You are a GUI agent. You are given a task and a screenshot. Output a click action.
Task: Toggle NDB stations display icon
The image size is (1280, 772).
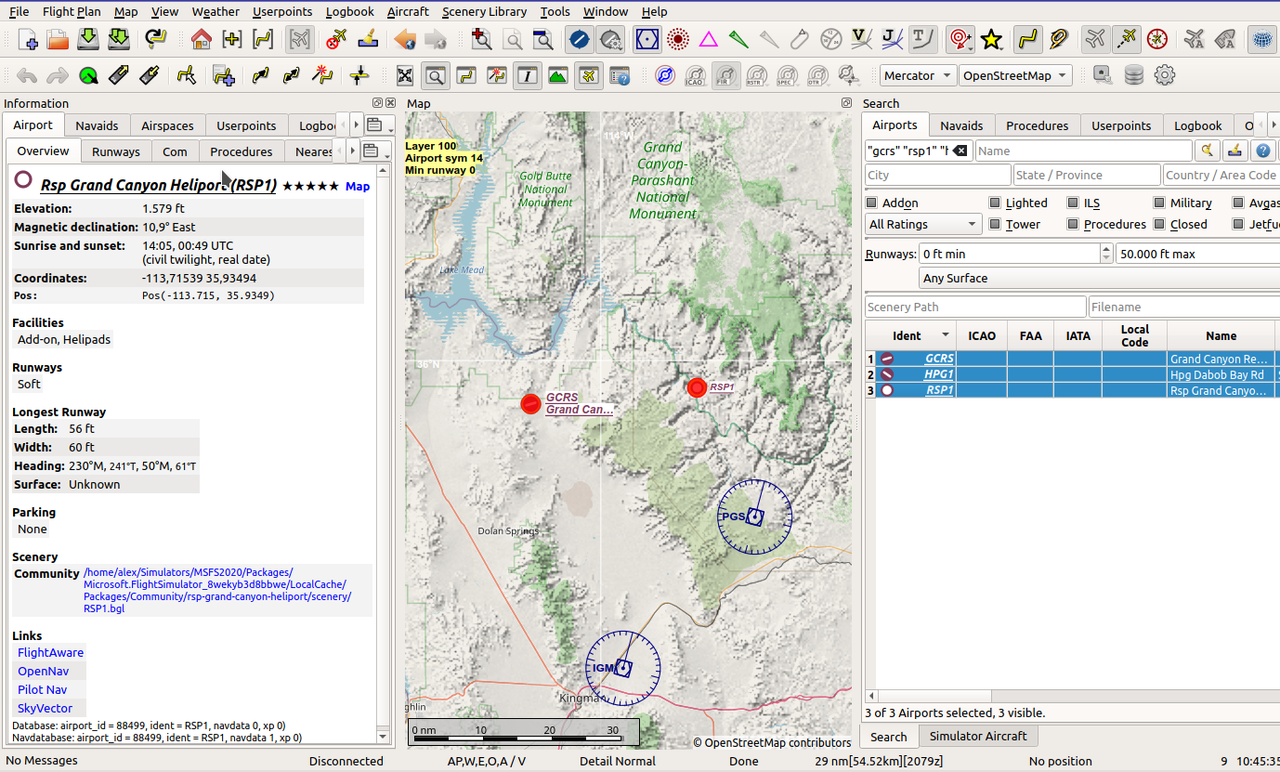click(678, 40)
